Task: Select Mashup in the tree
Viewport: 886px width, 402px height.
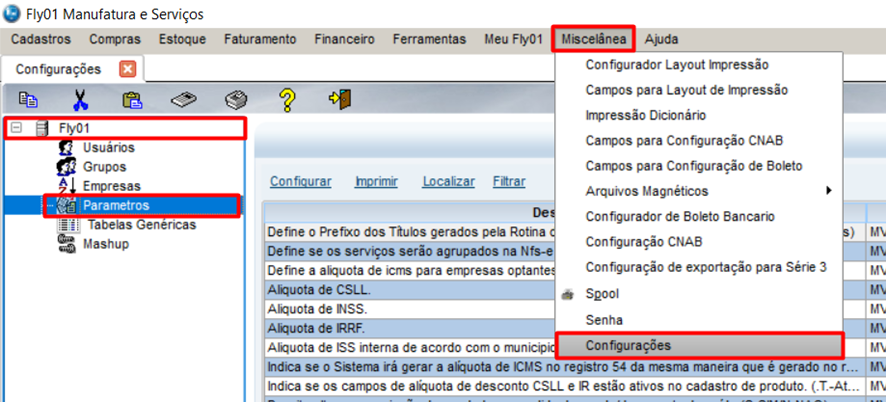Action: [x=106, y=244]
